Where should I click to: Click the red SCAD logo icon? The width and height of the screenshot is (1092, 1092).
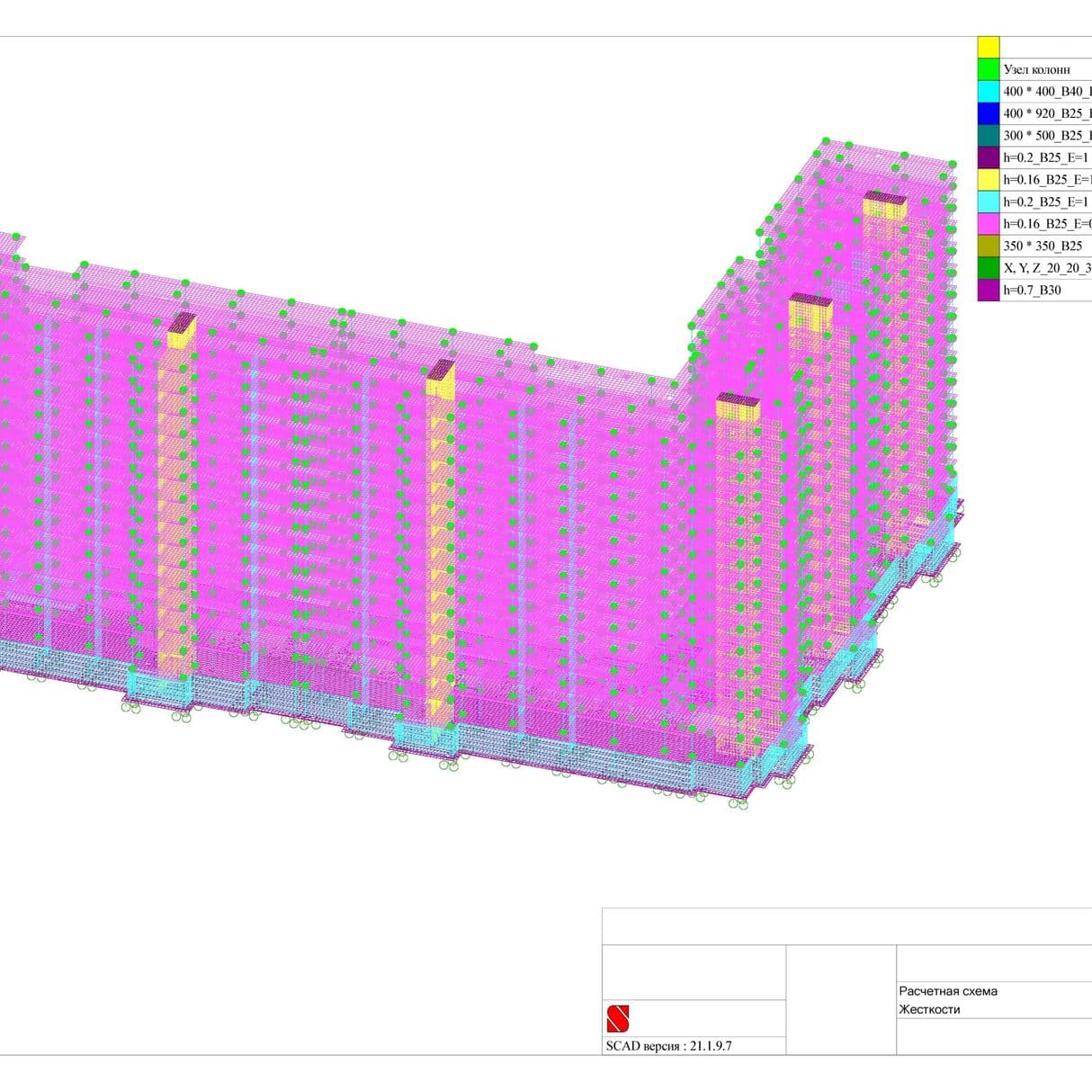(617, 1018)
